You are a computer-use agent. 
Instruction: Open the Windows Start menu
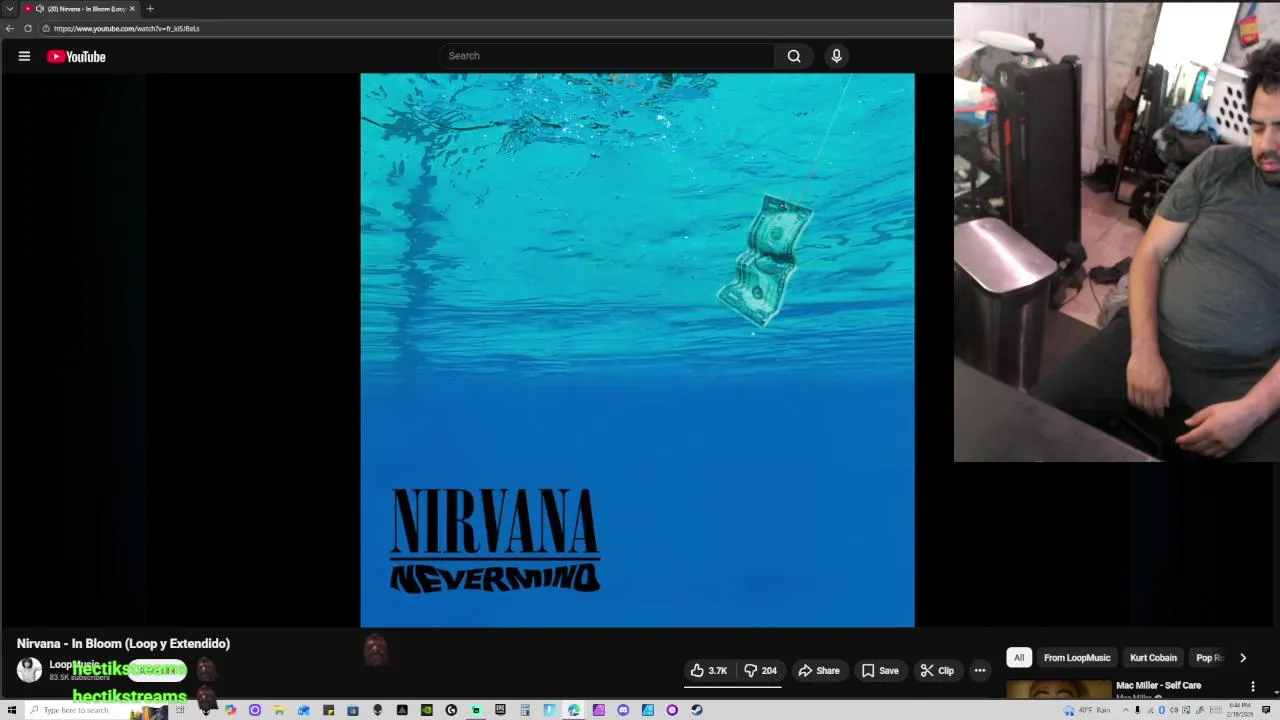click(12, 710)
